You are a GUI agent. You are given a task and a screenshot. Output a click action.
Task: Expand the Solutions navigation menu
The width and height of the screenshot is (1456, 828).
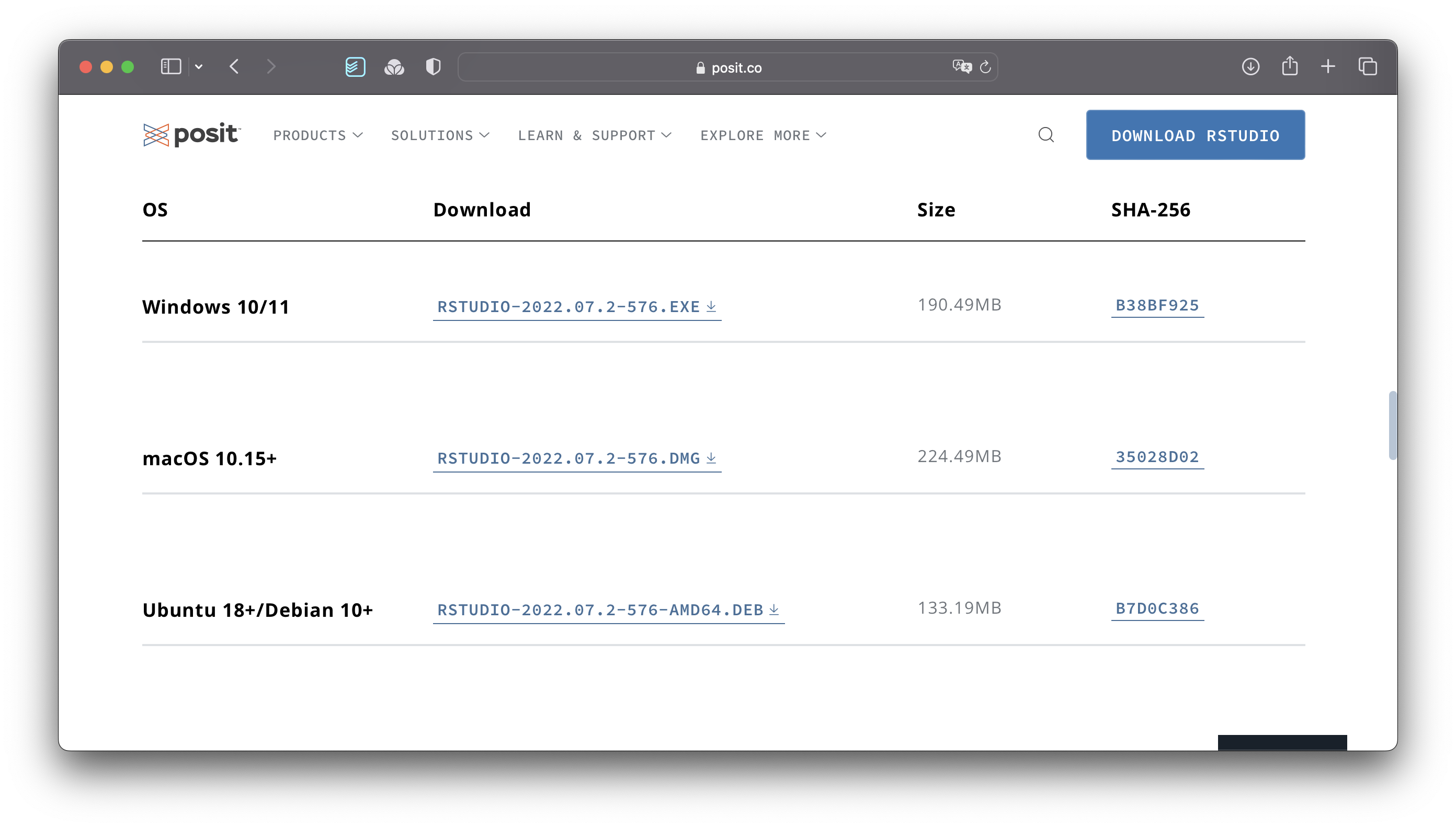pos(440,135)
